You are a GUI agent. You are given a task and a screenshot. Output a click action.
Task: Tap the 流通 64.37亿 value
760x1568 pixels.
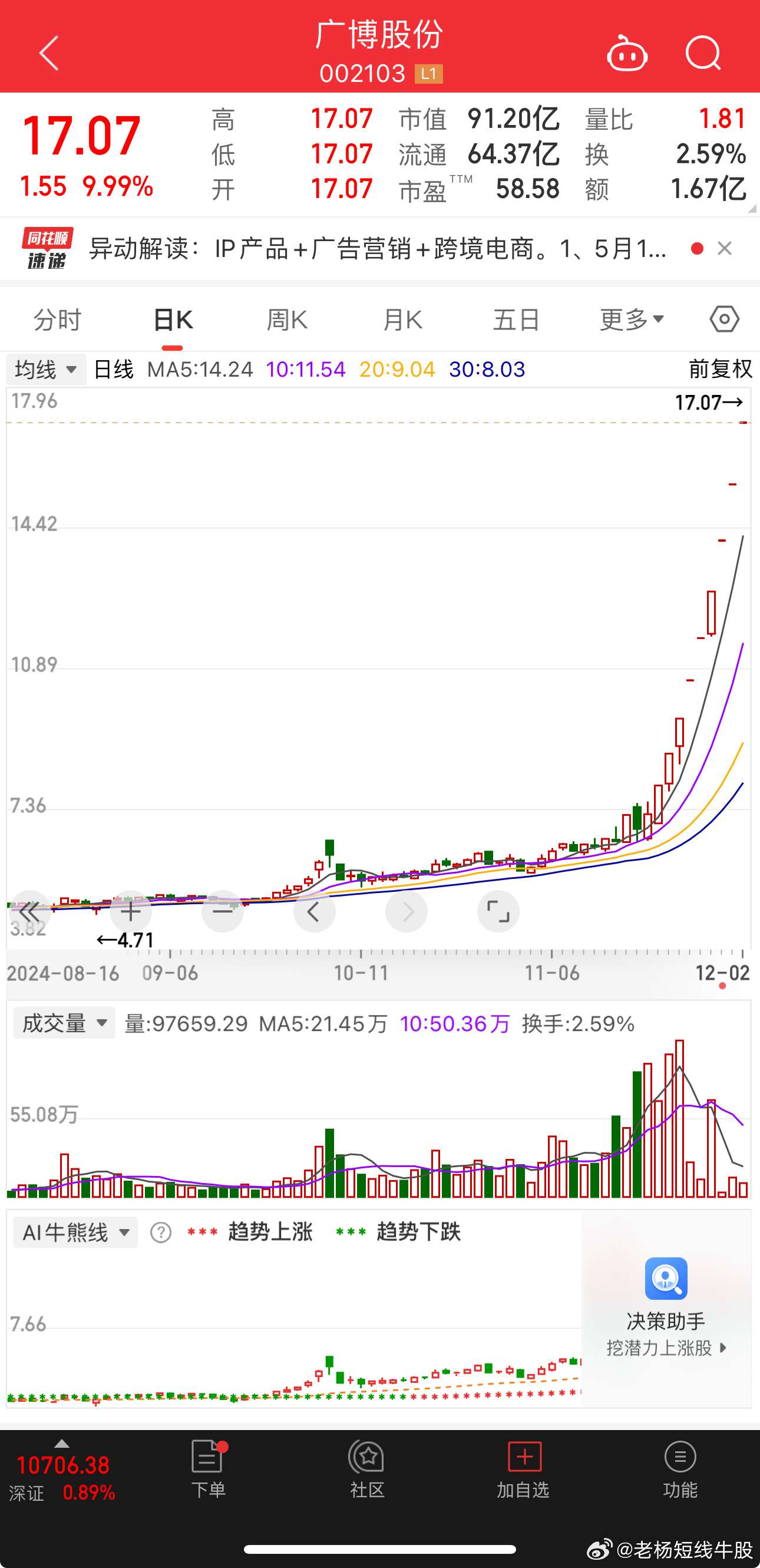click(x=514, y=154)
